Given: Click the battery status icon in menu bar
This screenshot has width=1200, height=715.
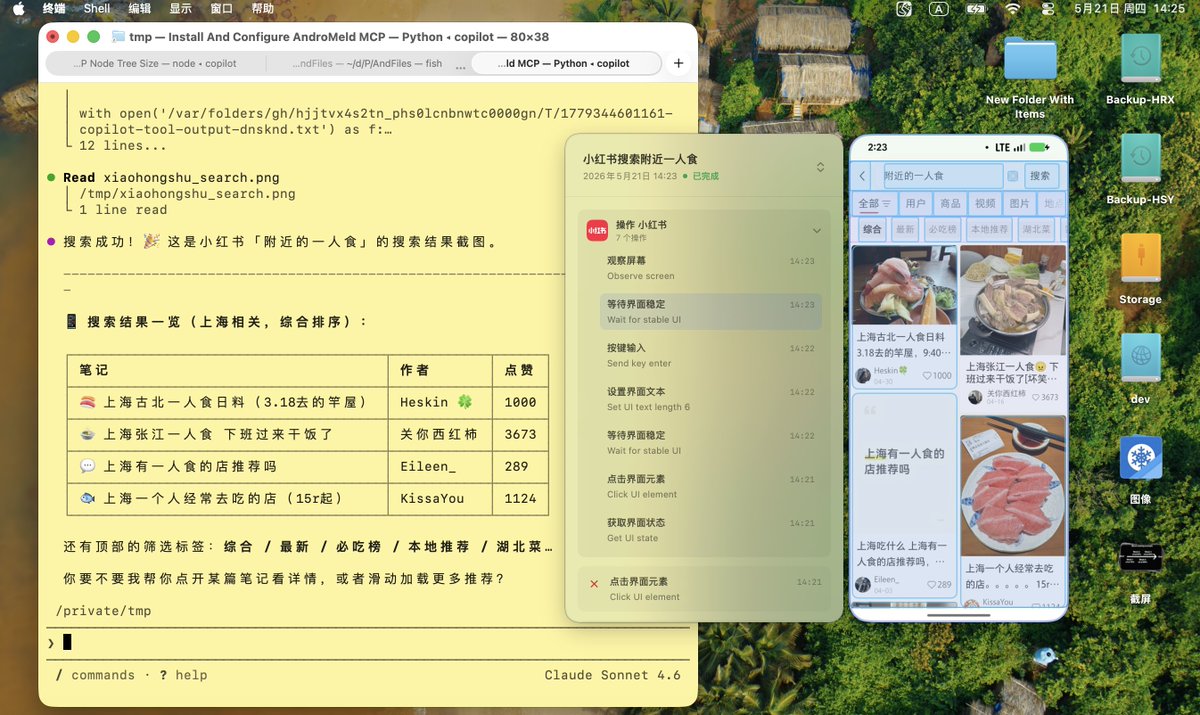Looking at the screenshot, I should (976, 8).
